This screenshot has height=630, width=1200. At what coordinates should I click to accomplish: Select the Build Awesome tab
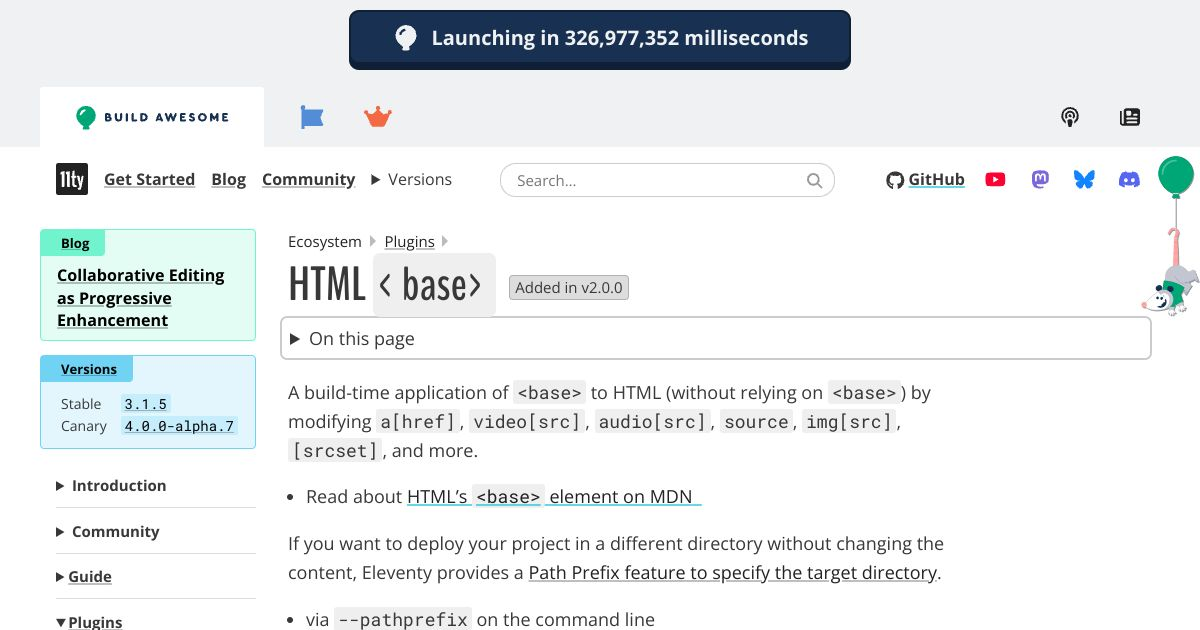(152, 117)
